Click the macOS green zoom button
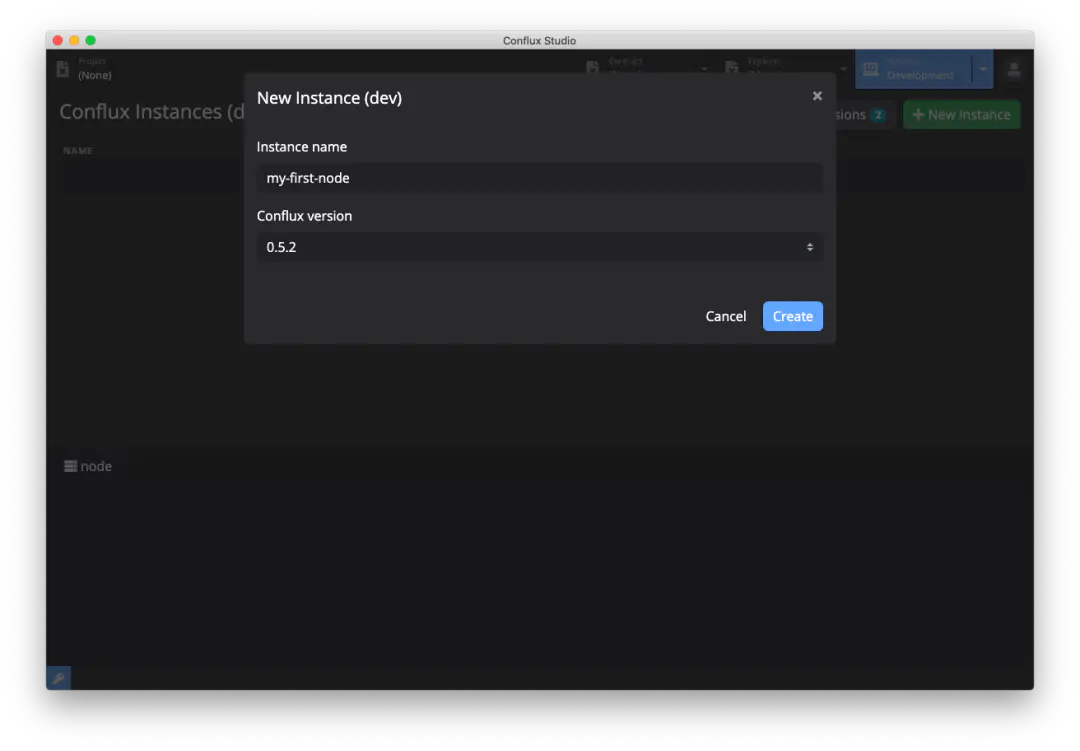This screenshot has width=1080, height=751. 90,41
